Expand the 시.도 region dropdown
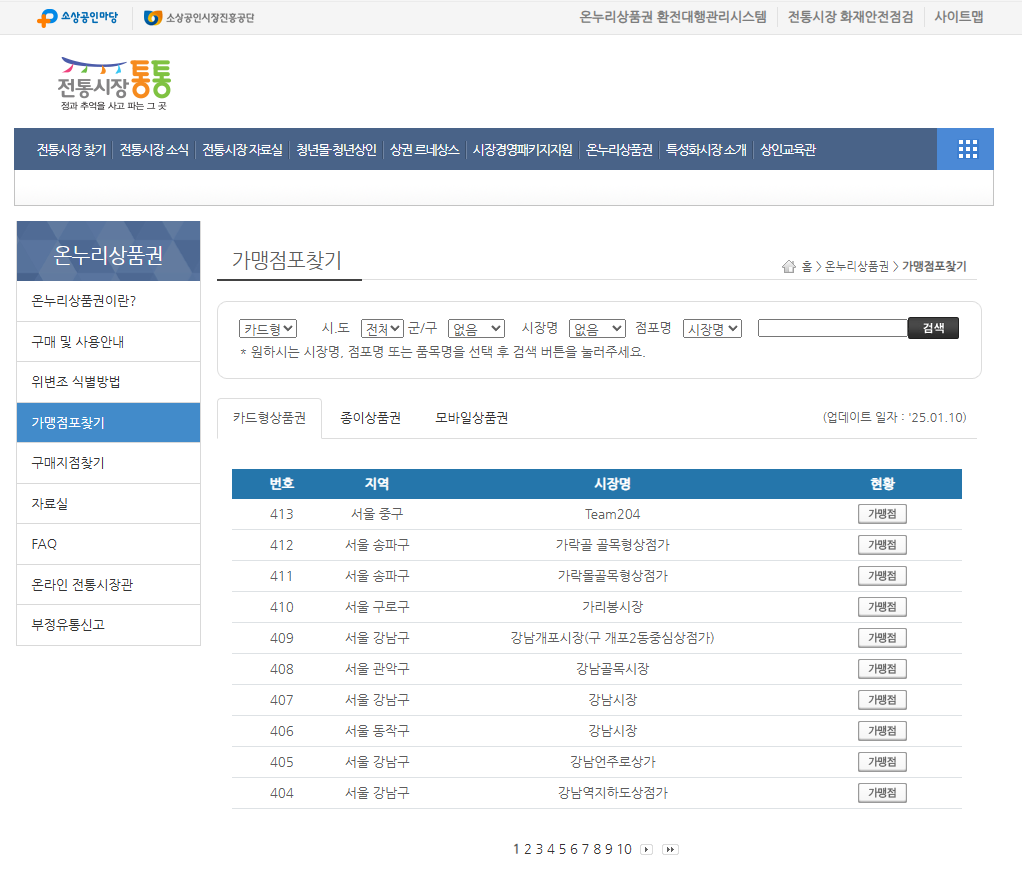1022x888 pixels. (x=383, y=327)
